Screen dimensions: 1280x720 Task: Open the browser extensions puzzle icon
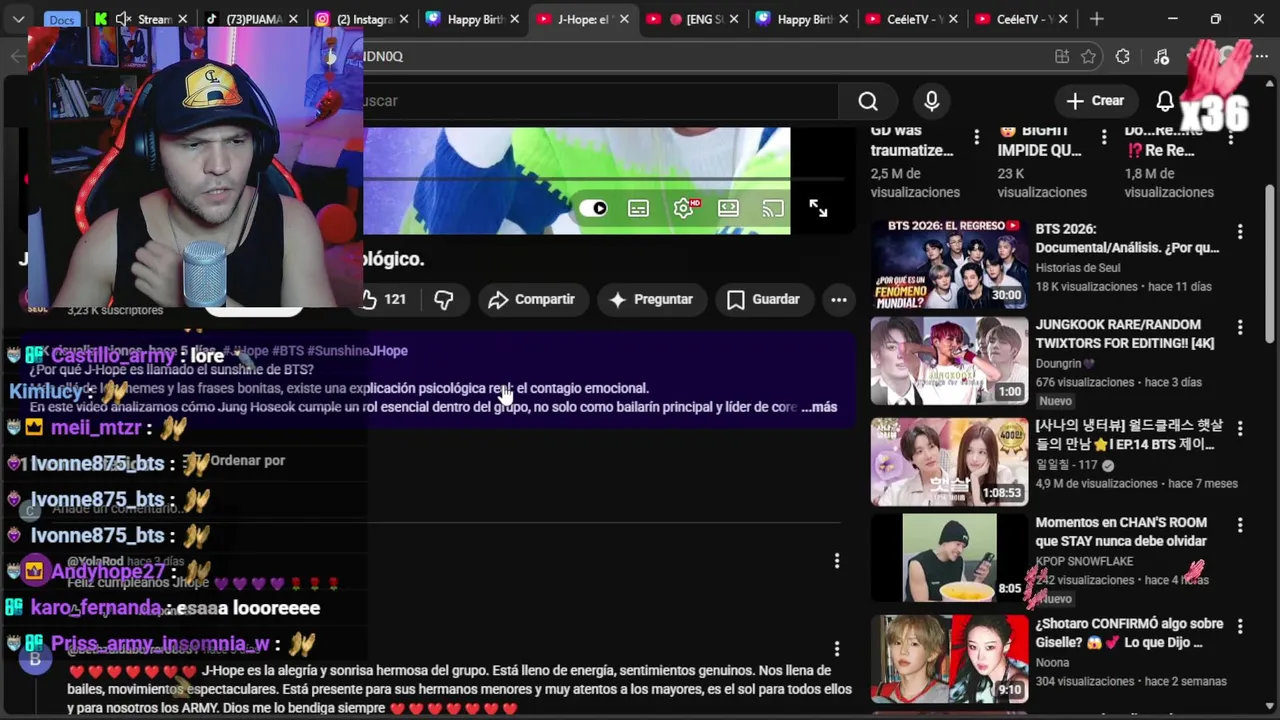click(x=1123, y=56)
